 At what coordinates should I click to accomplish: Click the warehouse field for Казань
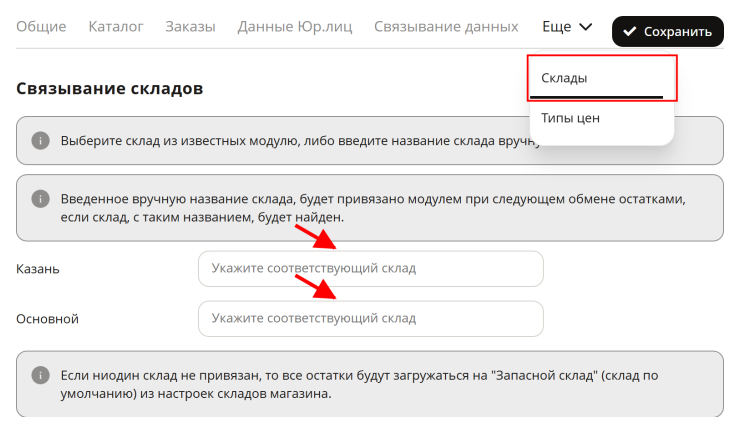coord(370,269)
